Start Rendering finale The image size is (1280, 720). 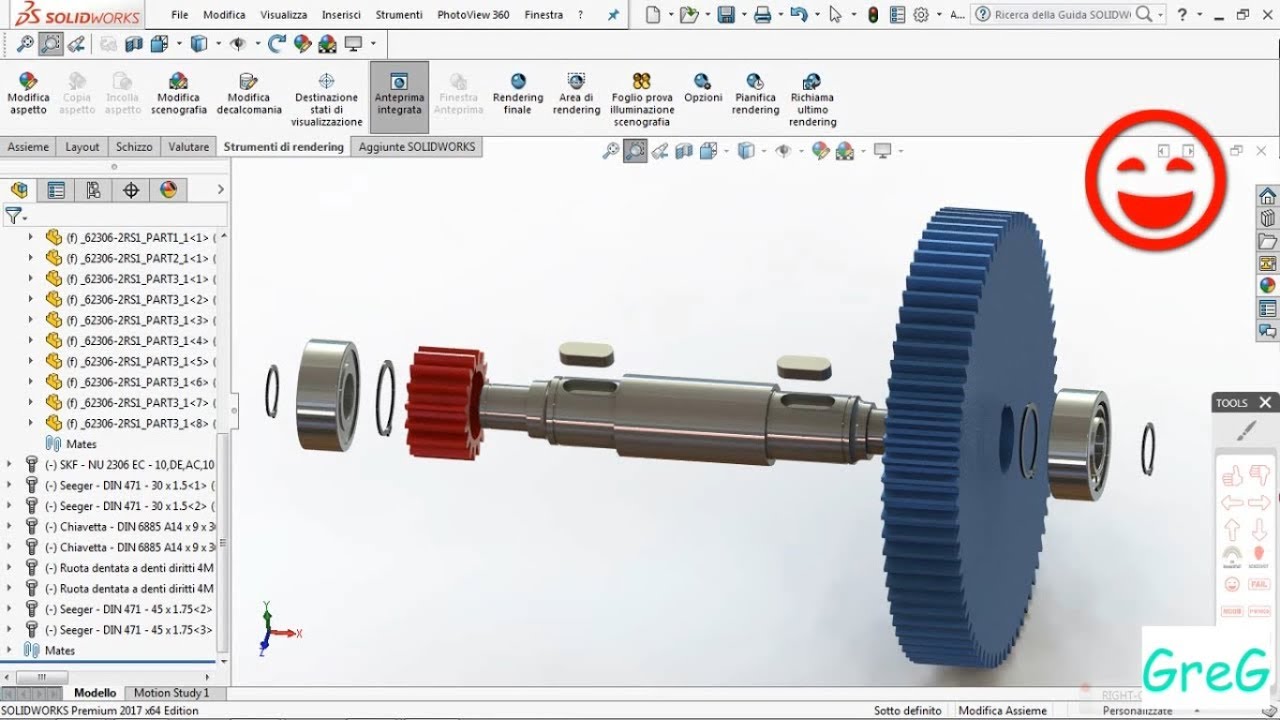pos(518,94)
